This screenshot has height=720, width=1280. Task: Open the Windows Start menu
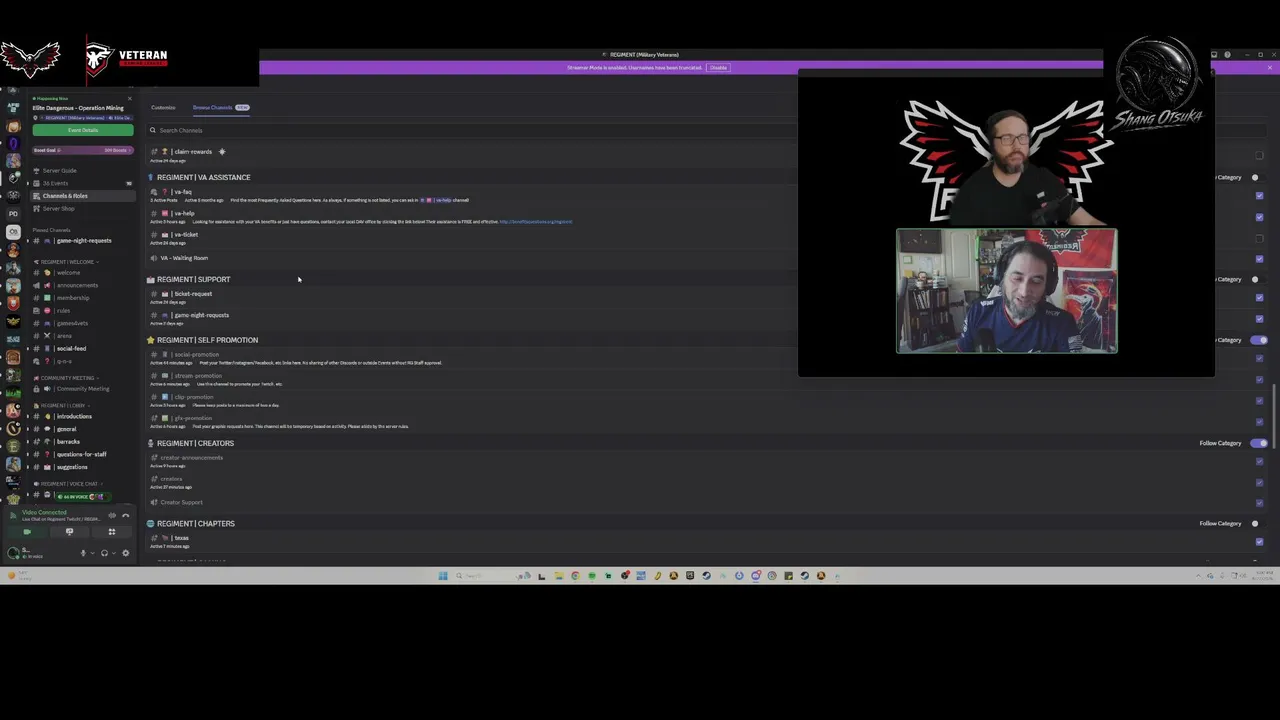(x=443, y=575)
